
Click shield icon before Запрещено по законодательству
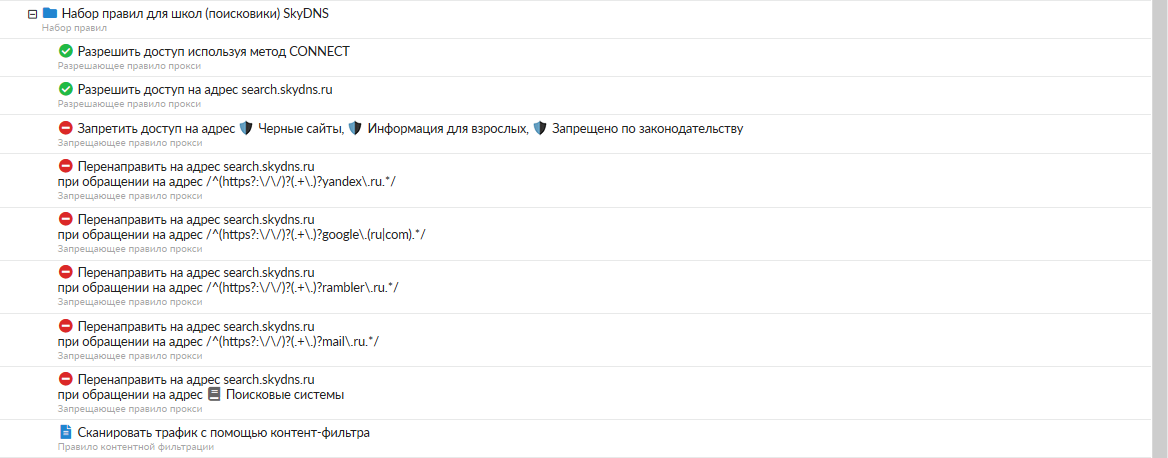coord(540,128)
